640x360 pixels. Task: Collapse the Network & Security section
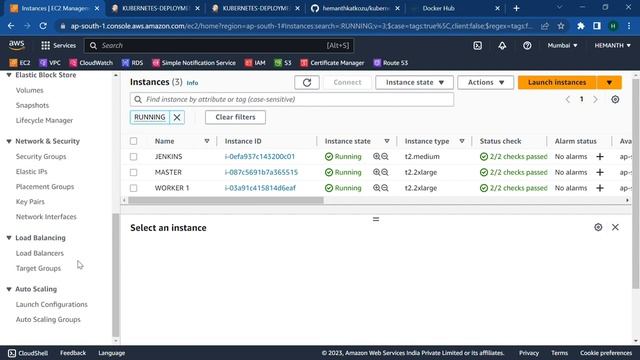pyautogui.click(x=9, y=141)
